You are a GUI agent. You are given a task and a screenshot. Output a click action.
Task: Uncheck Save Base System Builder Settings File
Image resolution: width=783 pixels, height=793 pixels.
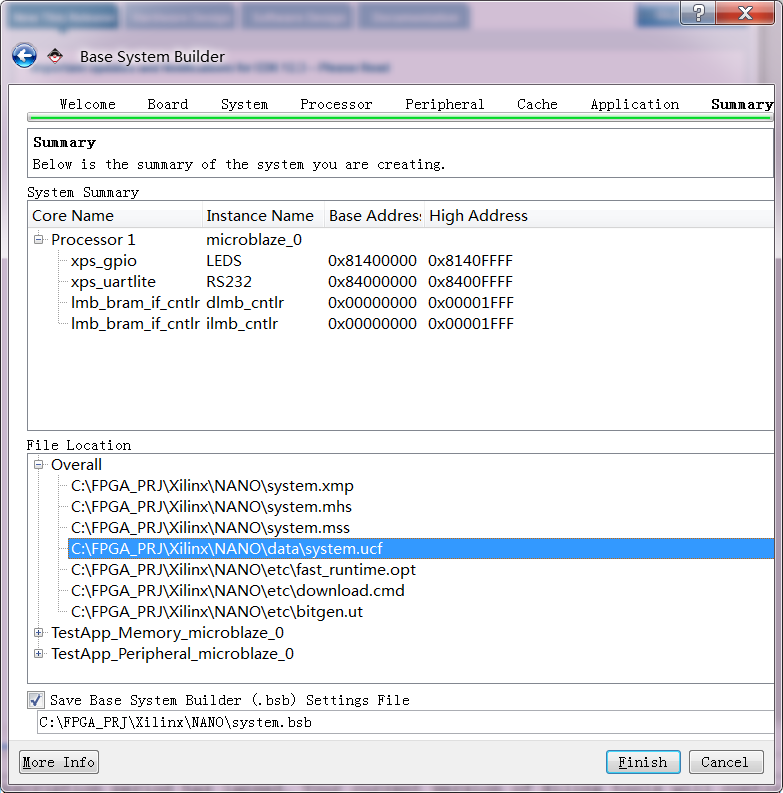click(x=36, y=700)
